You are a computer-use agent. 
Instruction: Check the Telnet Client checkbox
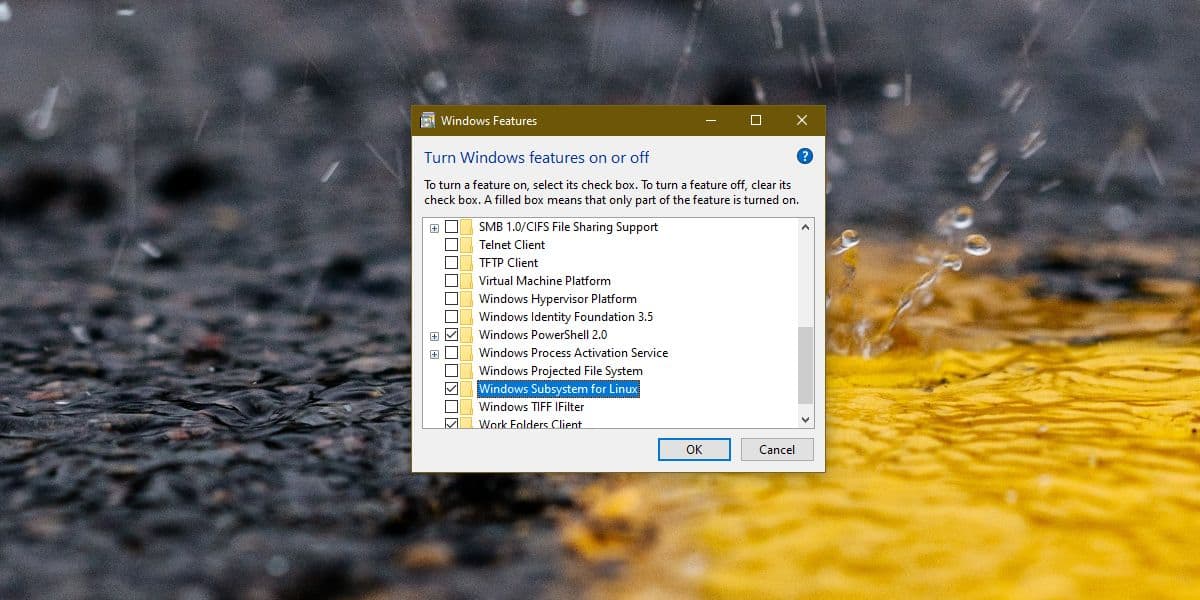pos(451,245)
